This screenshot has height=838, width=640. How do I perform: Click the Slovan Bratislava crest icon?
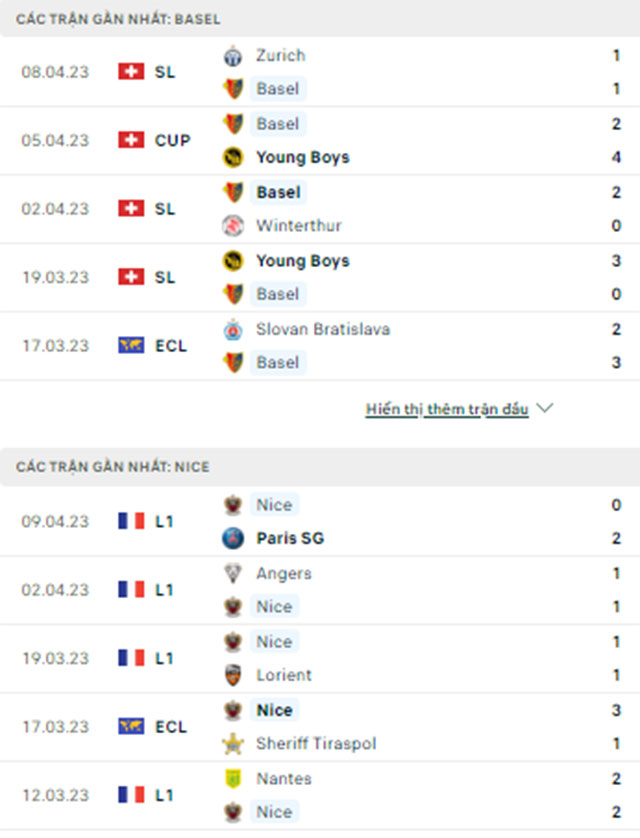[233, 330]
